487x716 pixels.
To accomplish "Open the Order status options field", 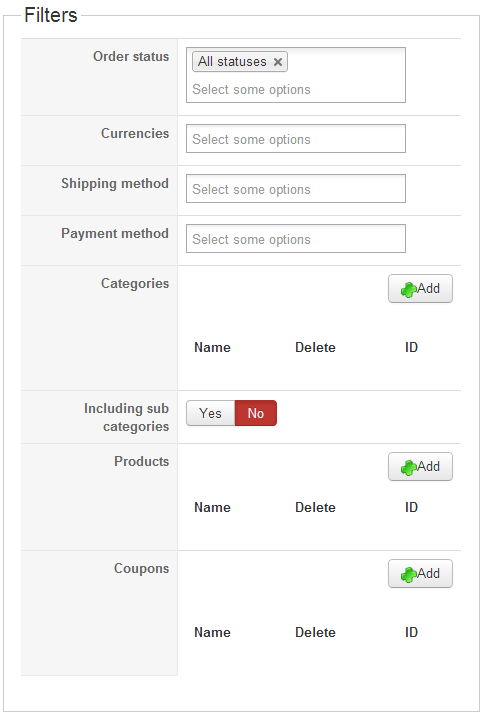I will click(x=296, y=75).
